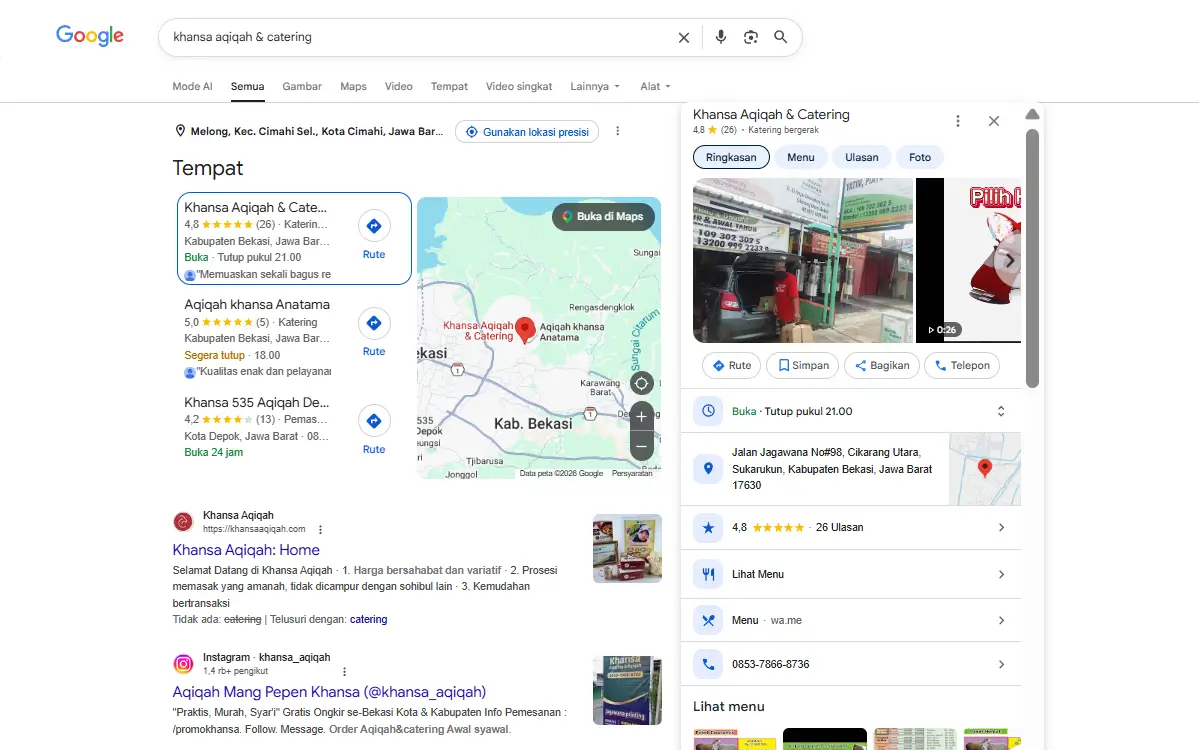Close the Khansa Aqiqah business panel

tap(993, 121)
